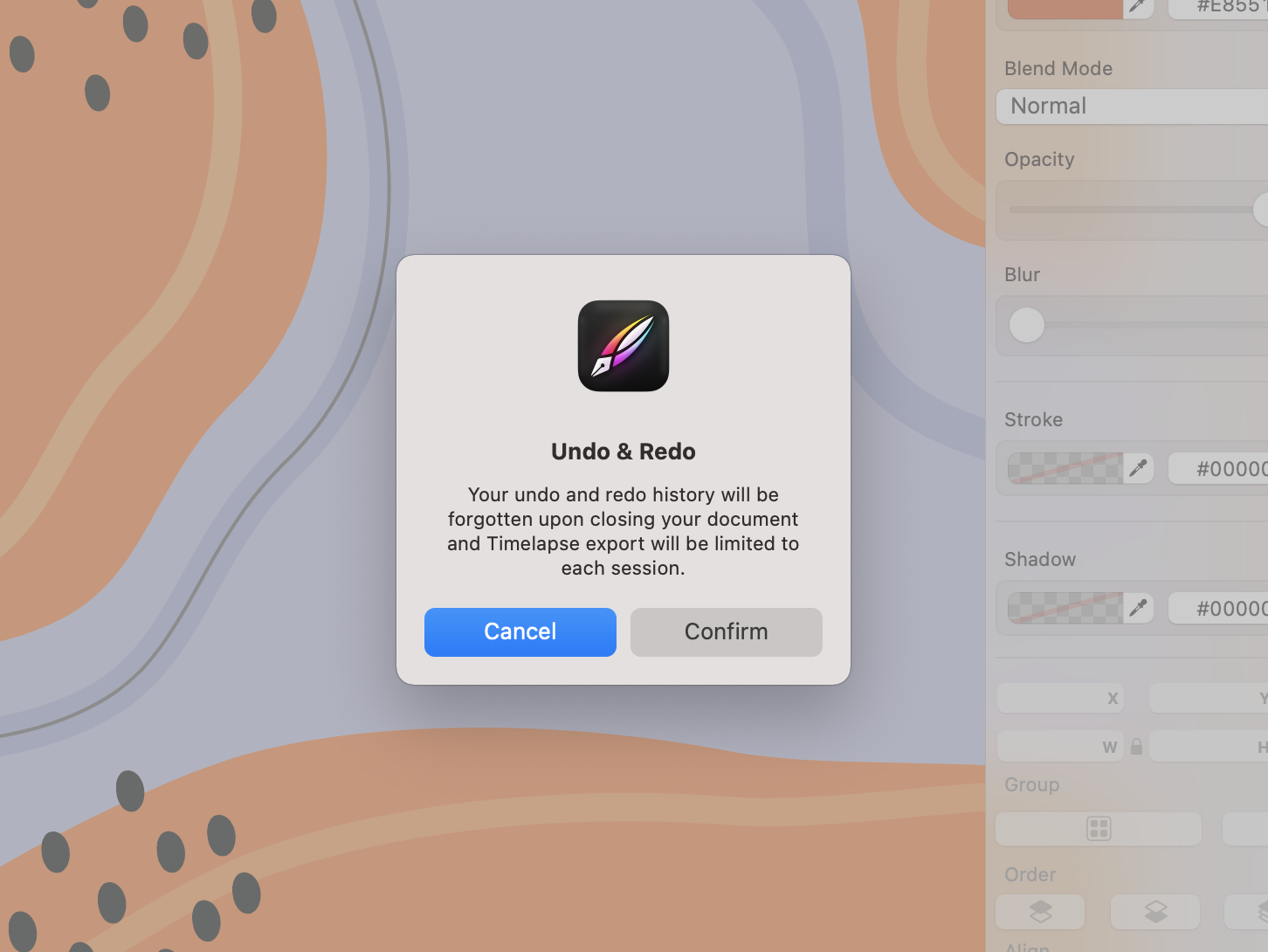Click the dialog's undo history warning text
Screen dimensions: 1268x952
point(624,531)
